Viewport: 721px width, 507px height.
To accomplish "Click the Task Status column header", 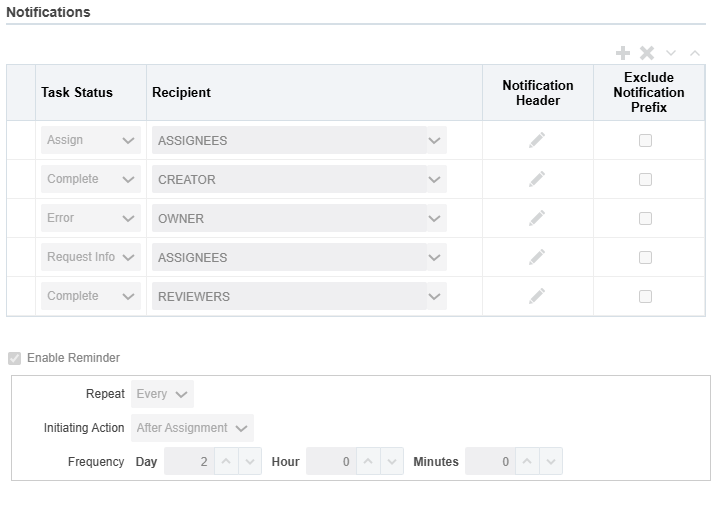I will [91, 92].
